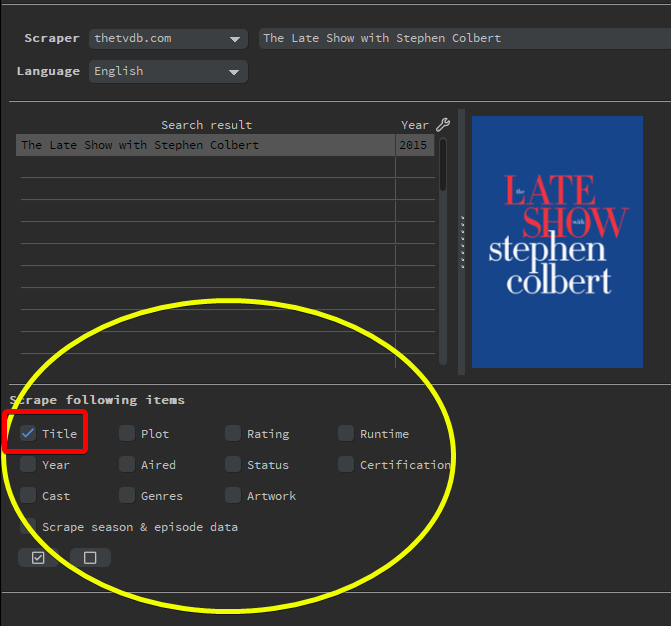The image size is (671, 626).
Task: Uncheck the Title checkbox
Action: [28, 433]
